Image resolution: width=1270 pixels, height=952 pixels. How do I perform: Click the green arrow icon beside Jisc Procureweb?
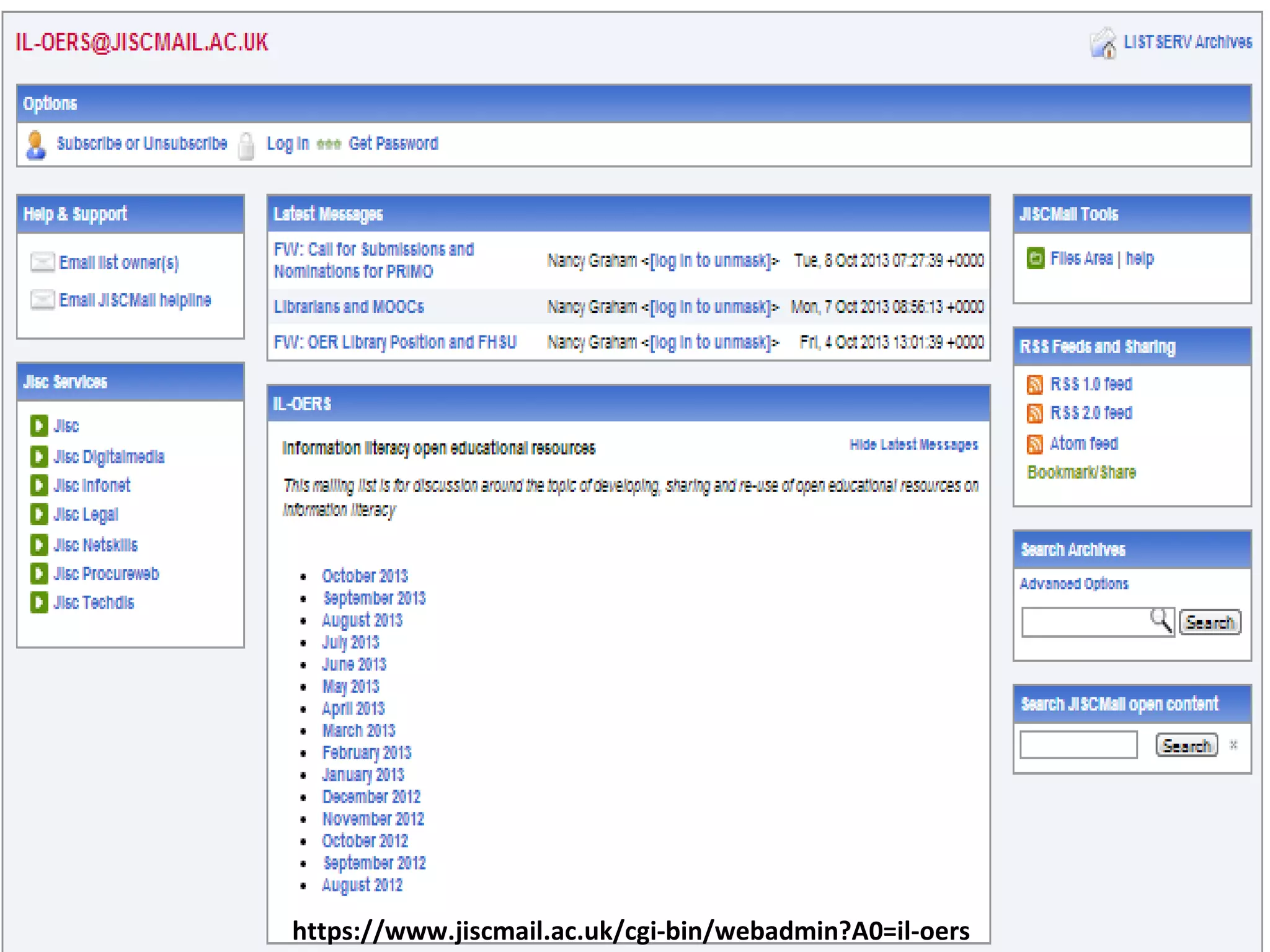pos(38,574)
